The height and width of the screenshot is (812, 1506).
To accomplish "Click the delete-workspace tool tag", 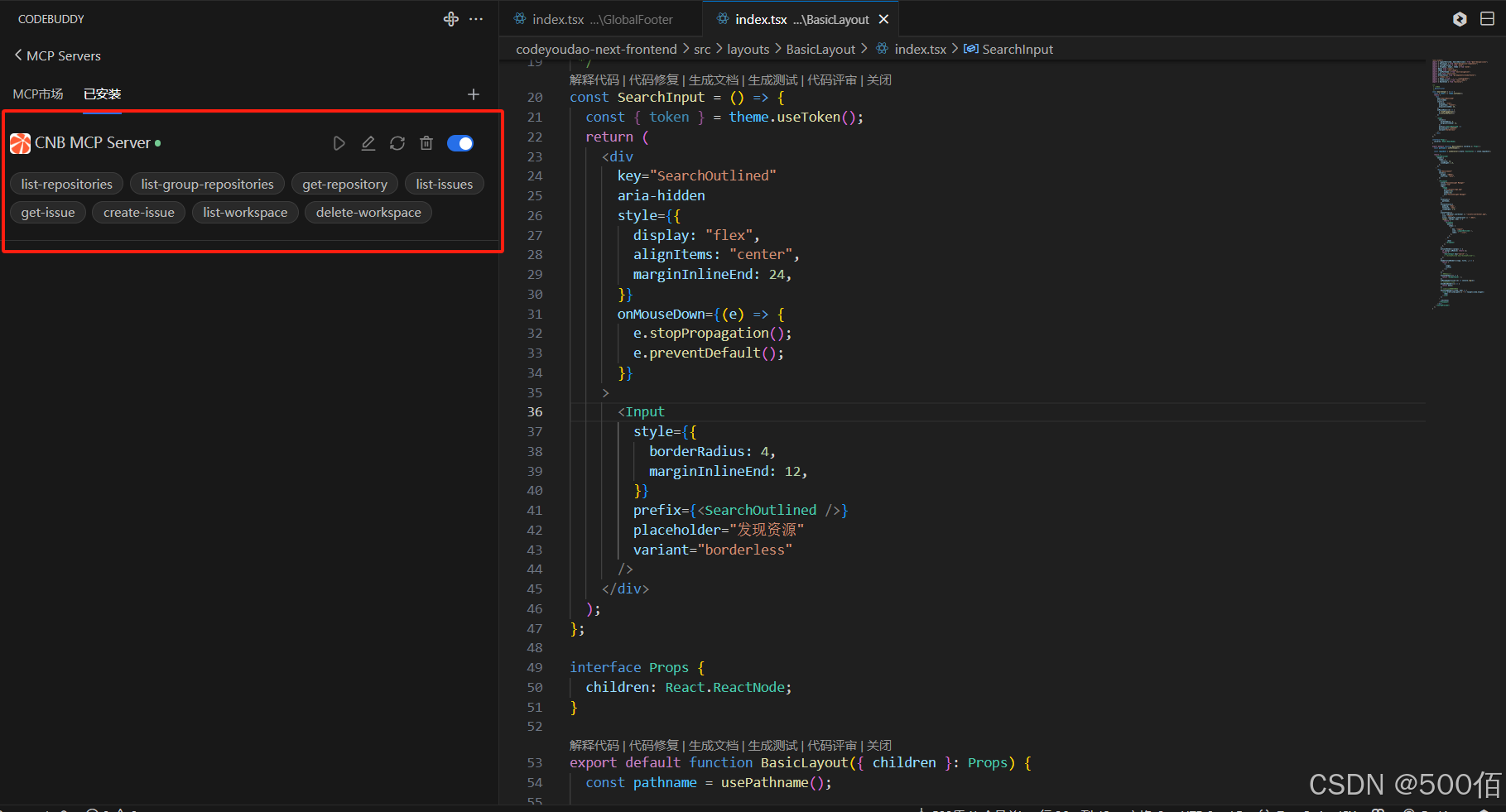I will tap(368, 212).
